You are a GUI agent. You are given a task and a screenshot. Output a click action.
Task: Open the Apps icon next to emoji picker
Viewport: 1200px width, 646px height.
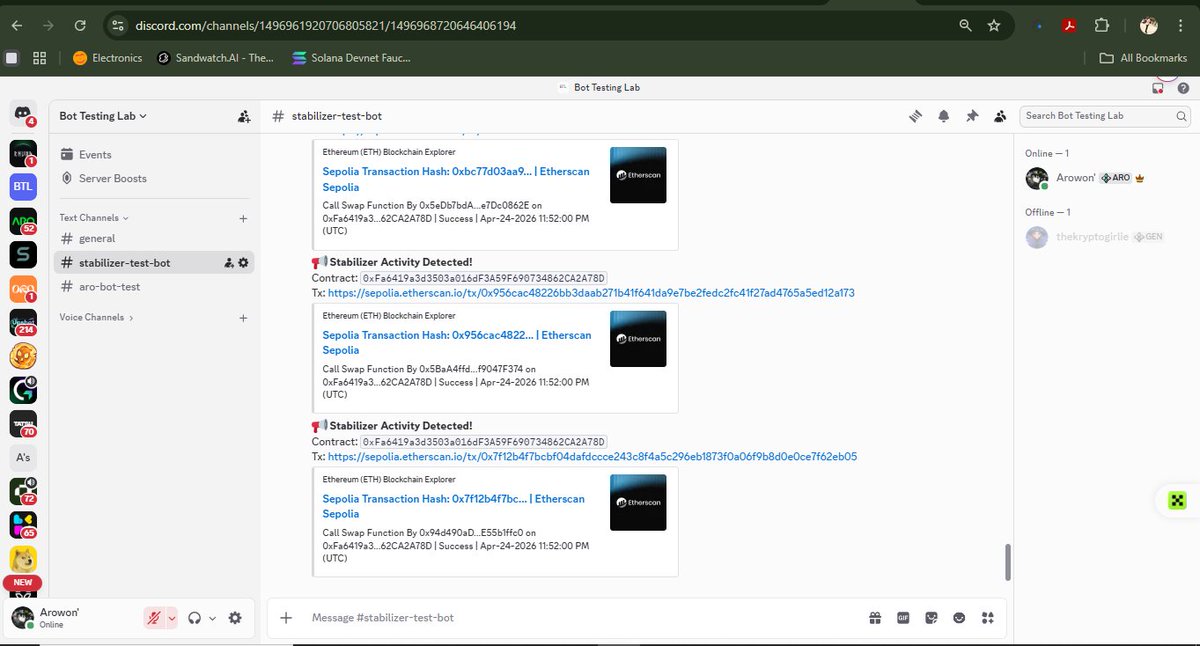988,618
